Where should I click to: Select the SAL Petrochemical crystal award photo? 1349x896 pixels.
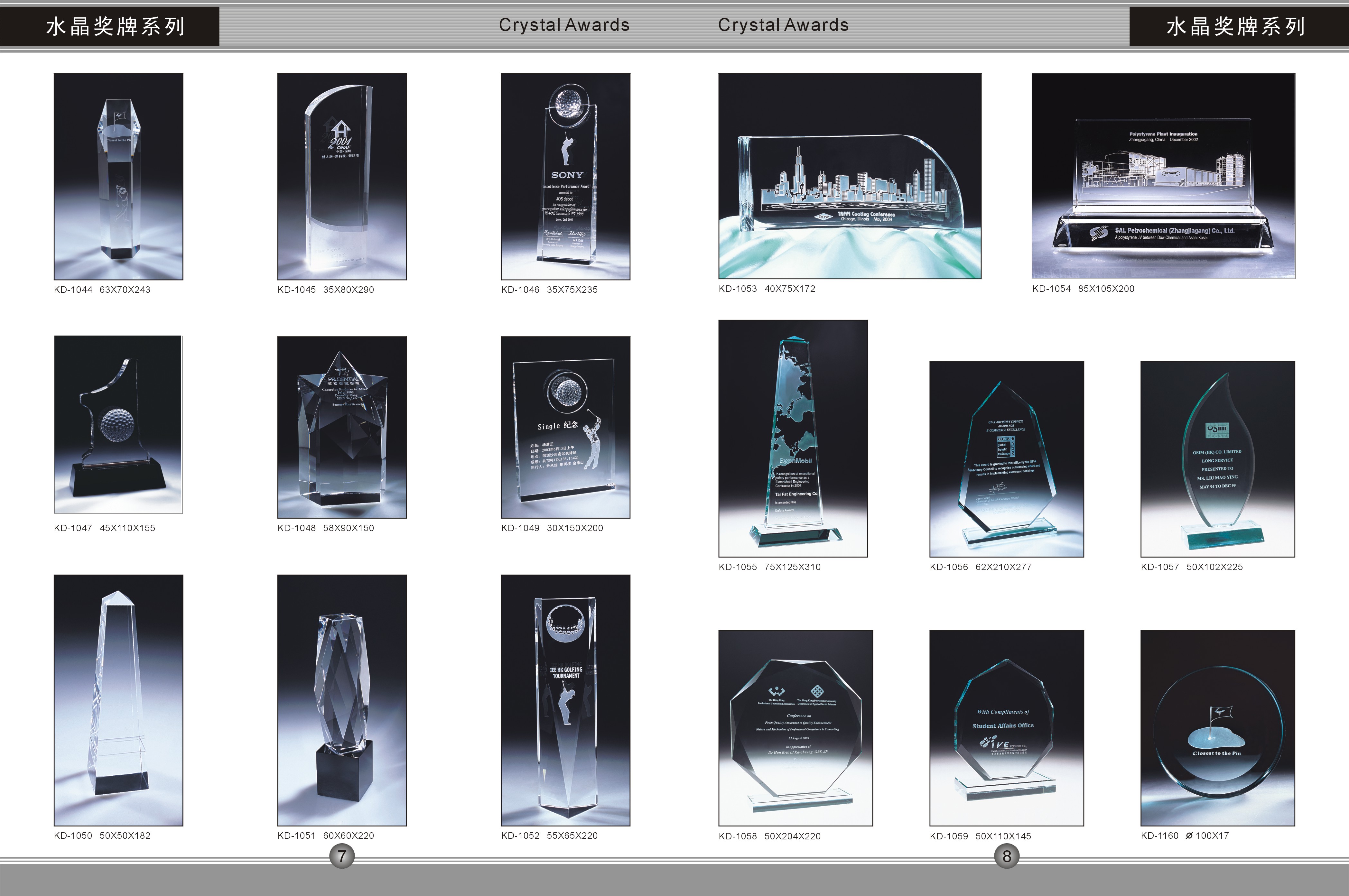[1163, 176]
